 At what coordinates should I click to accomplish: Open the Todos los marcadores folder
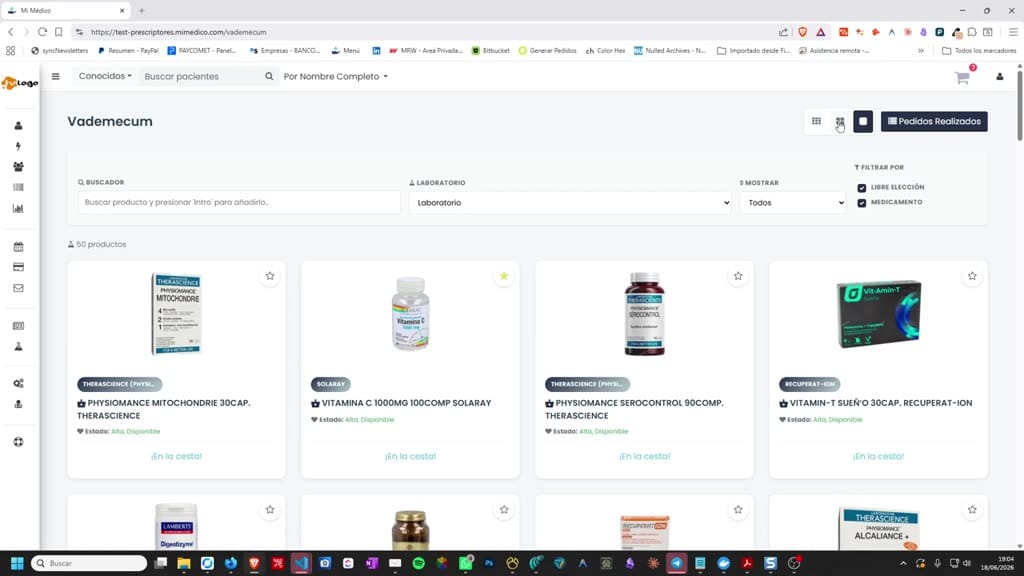coord(979,50)
